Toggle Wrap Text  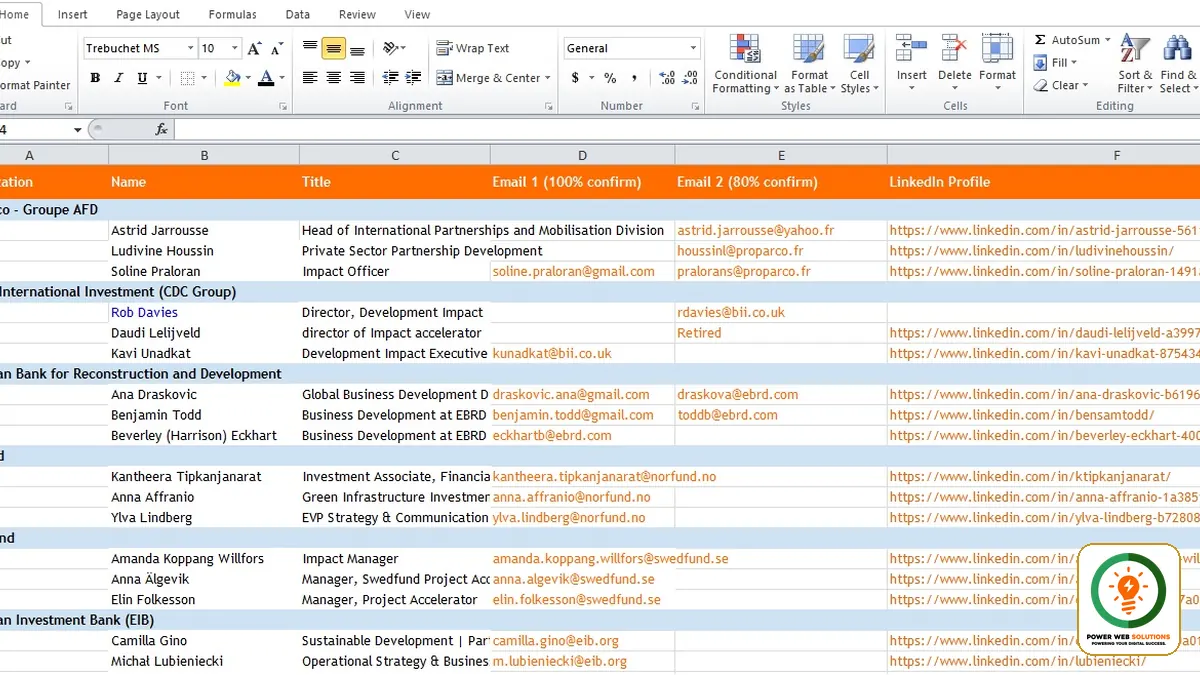[472, 48]
